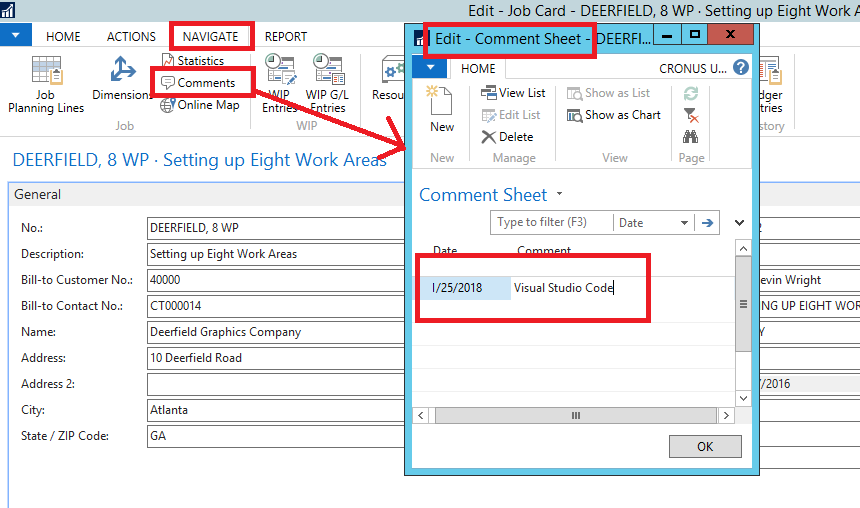Click Clear Filter icon in Page group
The height and width of the screenshot is (508, 860).
pos(691,115)
